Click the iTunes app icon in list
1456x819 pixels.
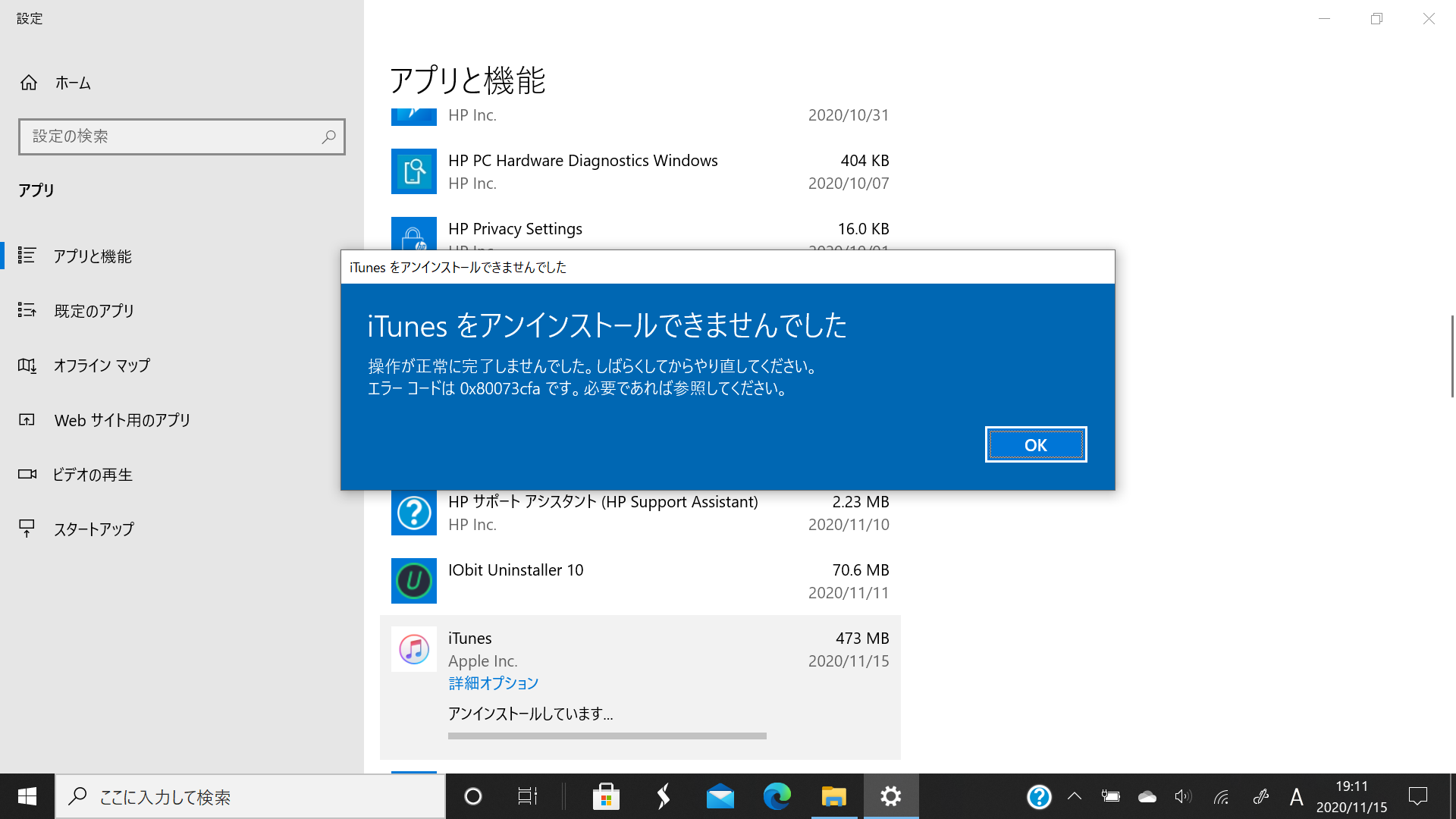pyautogui.click(x=414, y=649)
